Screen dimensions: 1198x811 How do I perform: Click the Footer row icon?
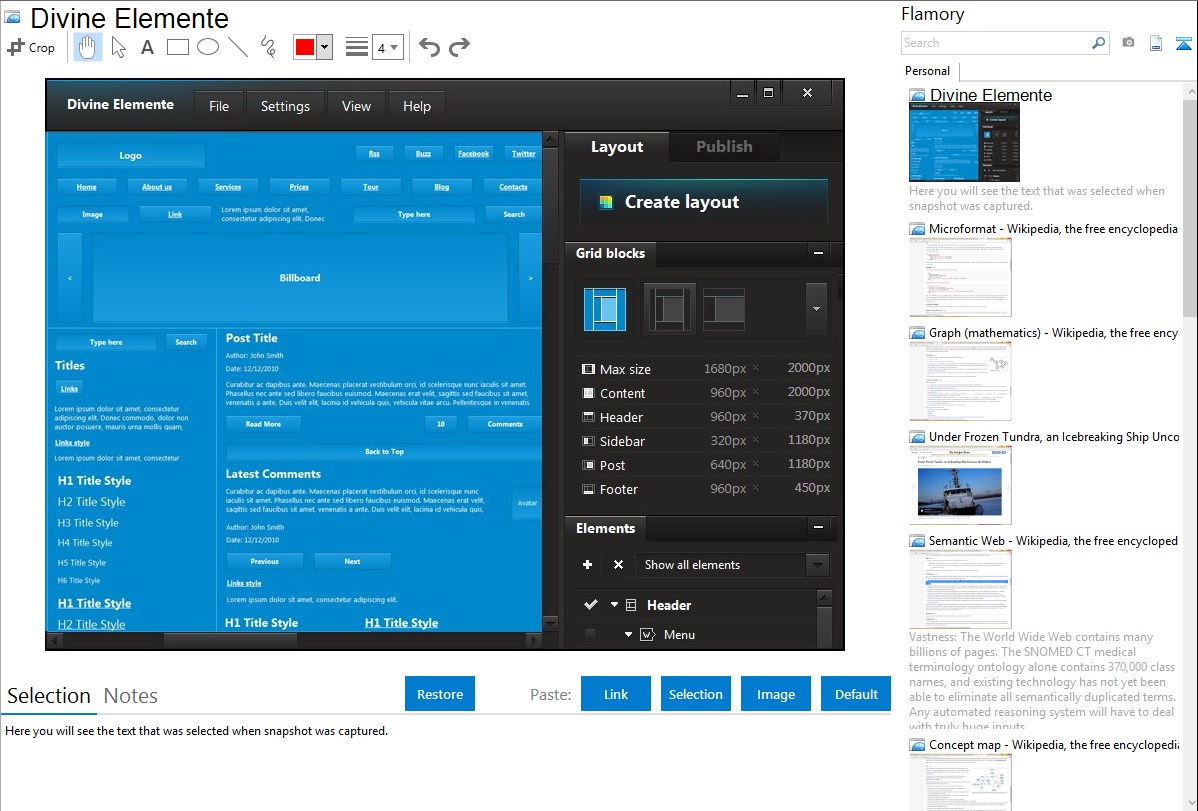point(588,489)
